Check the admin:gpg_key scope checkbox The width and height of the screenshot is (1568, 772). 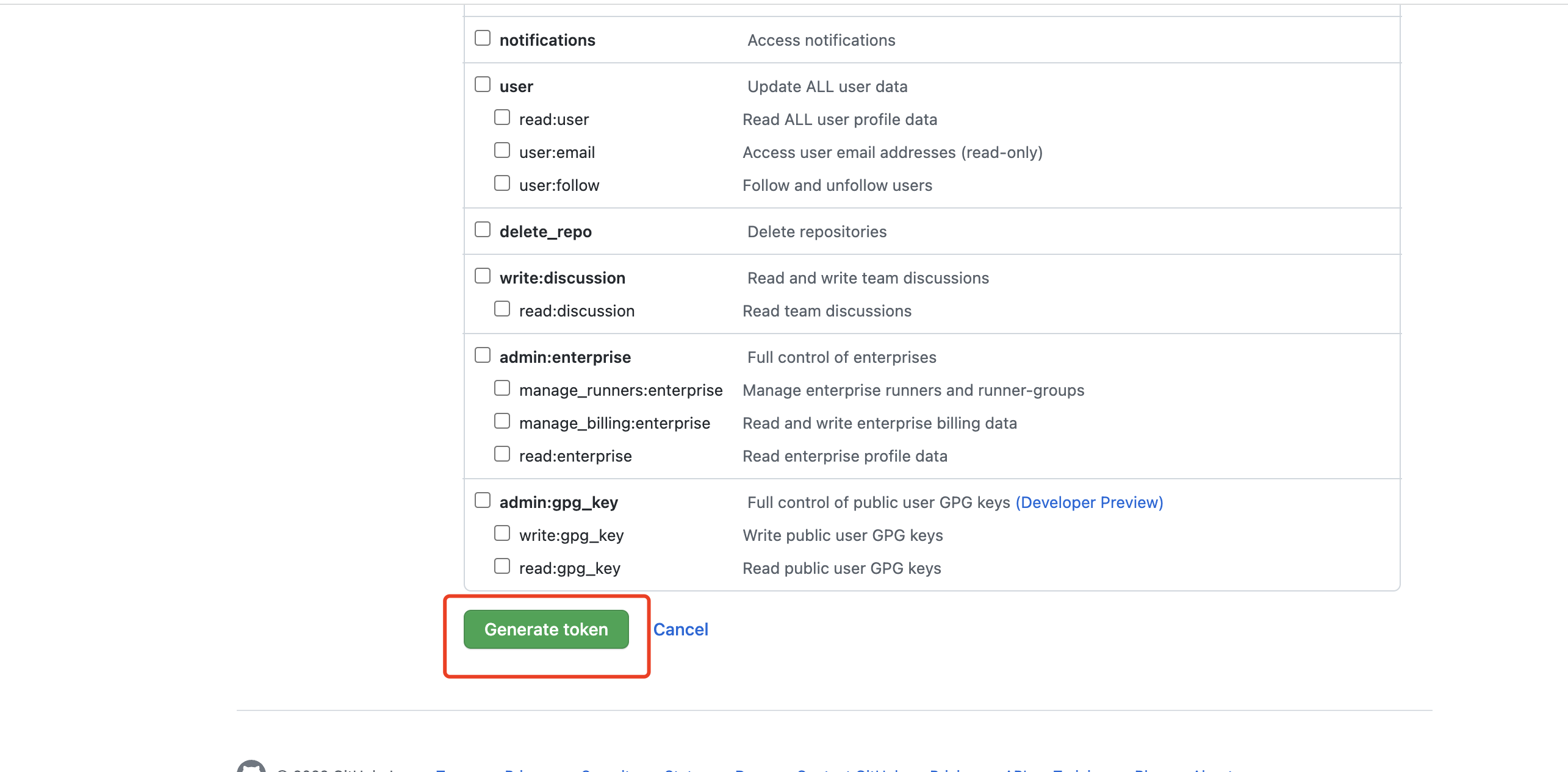[x=483, y=501]
